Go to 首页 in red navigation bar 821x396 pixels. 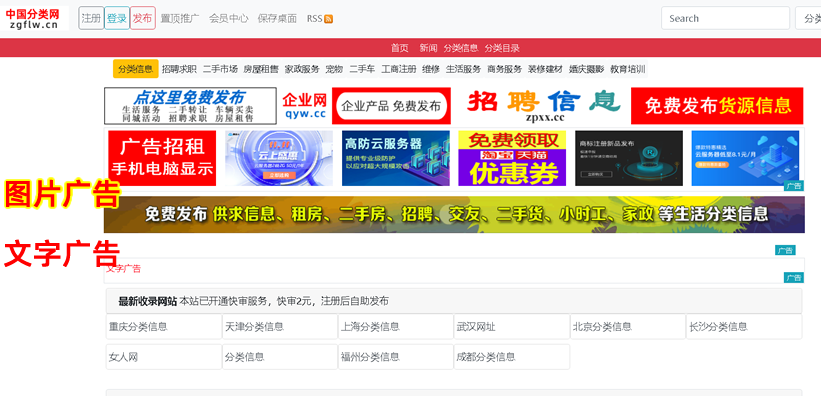(x=400, y=48)
